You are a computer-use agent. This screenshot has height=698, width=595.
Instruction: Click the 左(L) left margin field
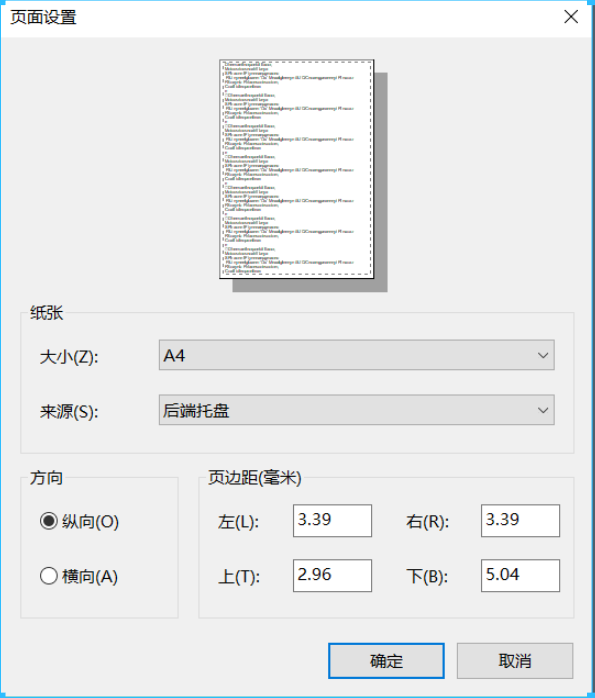coord(332,520)
